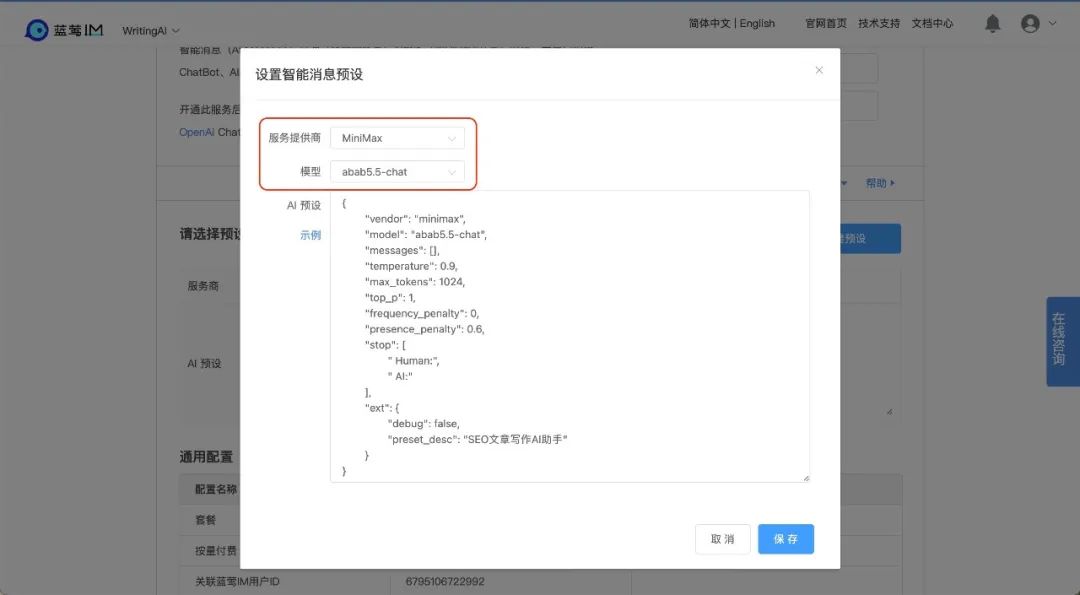Save the preset with 保存
The height and width of the screenshot is (595, 1080).
pos(786,539)
